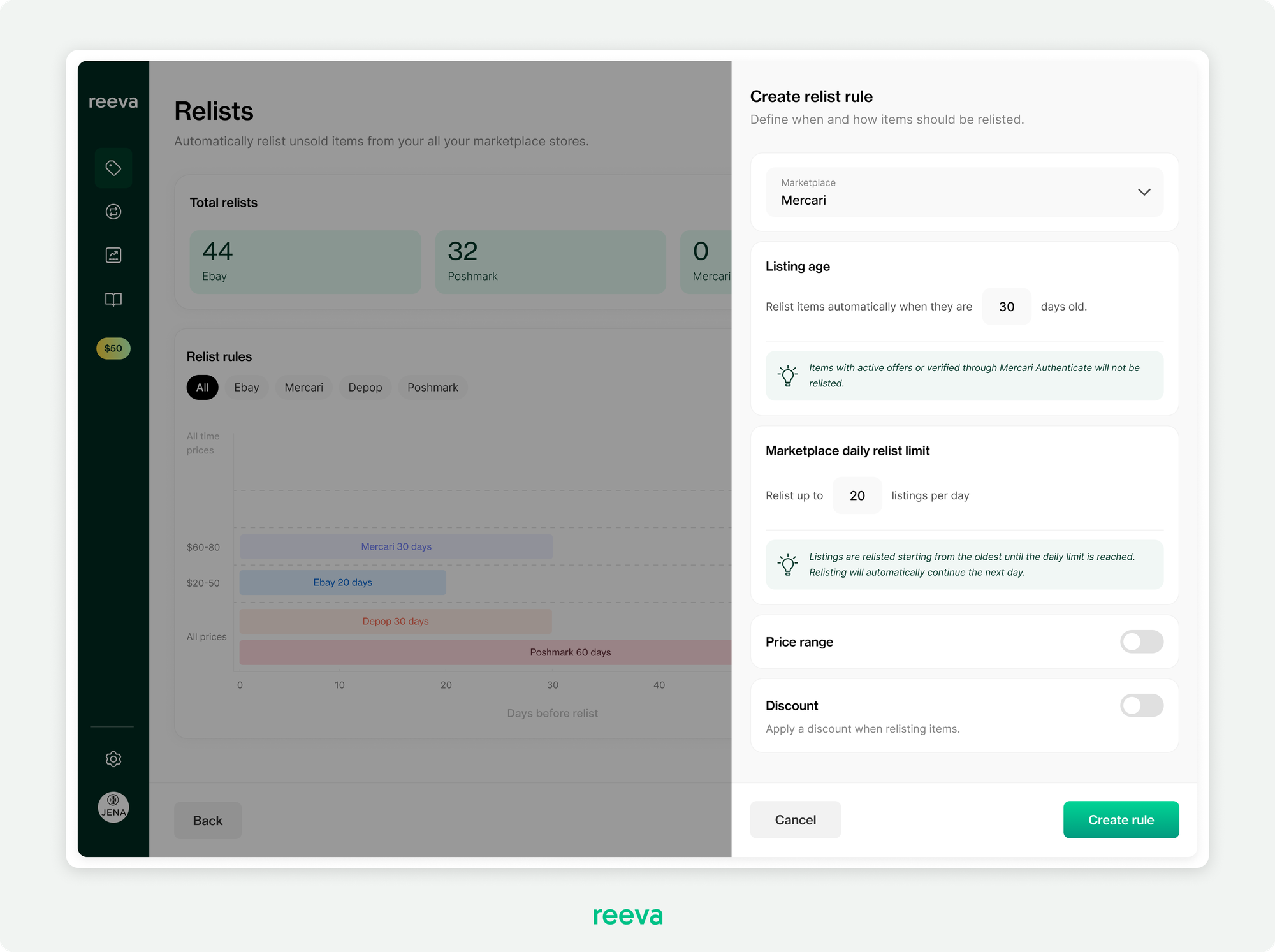Click 'Define when and how items should be relisted.'
1275x952 pixels.
pyautogui.click(x=887, y=119)
